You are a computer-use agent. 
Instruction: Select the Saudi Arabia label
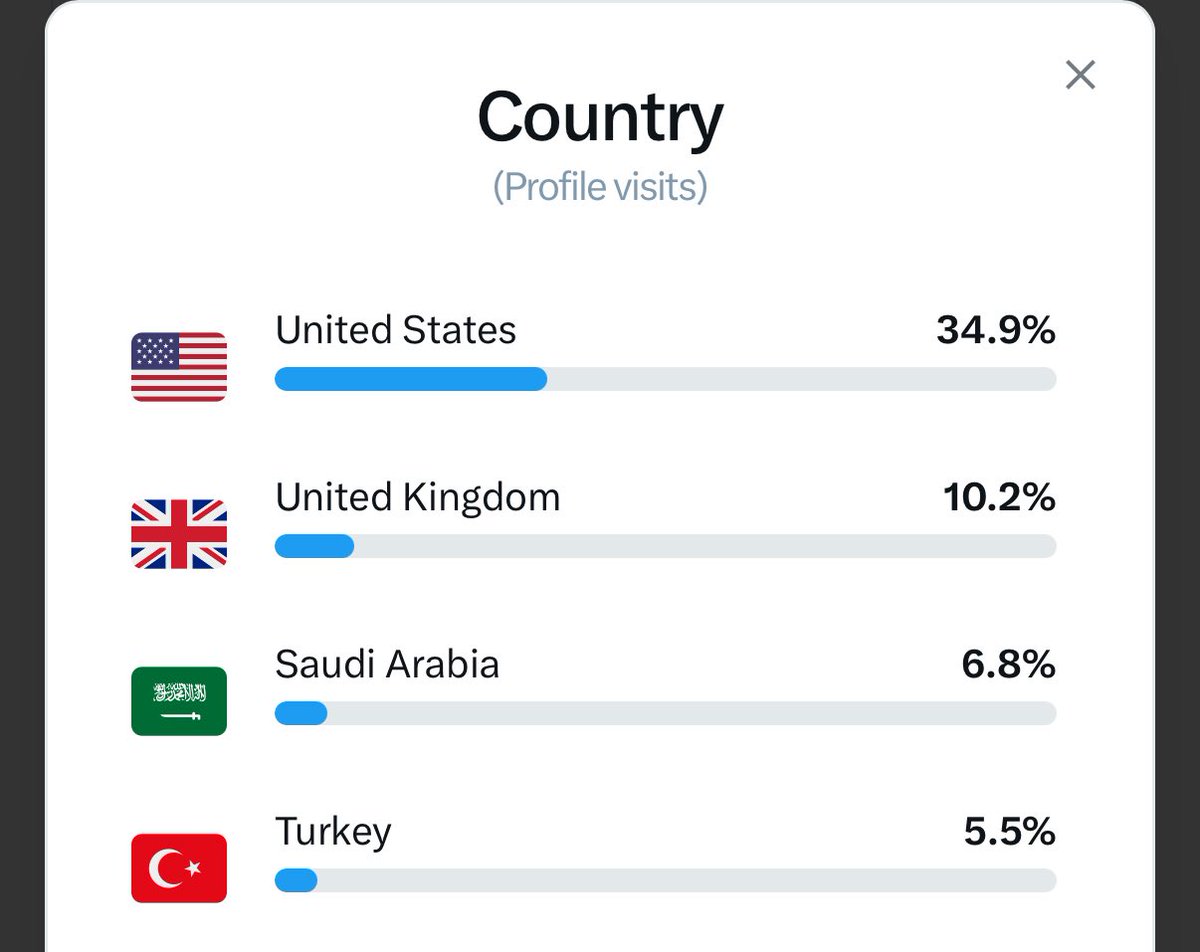(x=387, y=664)
